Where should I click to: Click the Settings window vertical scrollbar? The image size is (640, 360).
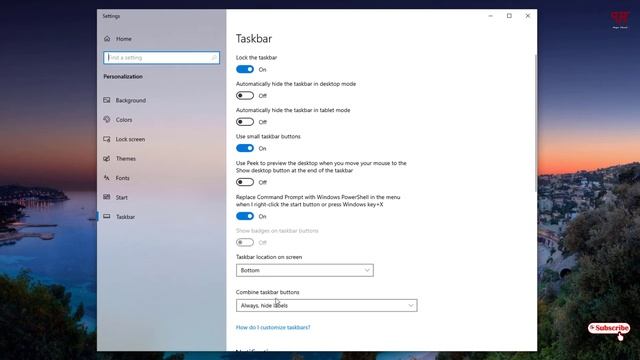pyautogui.click(x=536, y=122)
